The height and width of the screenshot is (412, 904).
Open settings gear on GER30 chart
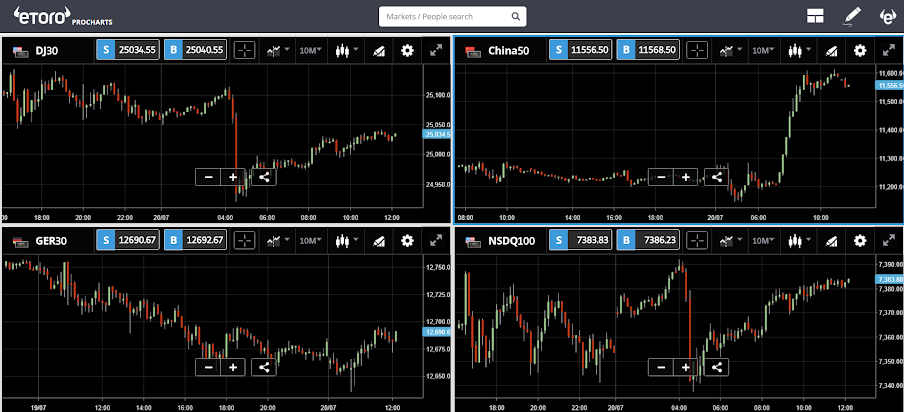(x=407, y=241)
